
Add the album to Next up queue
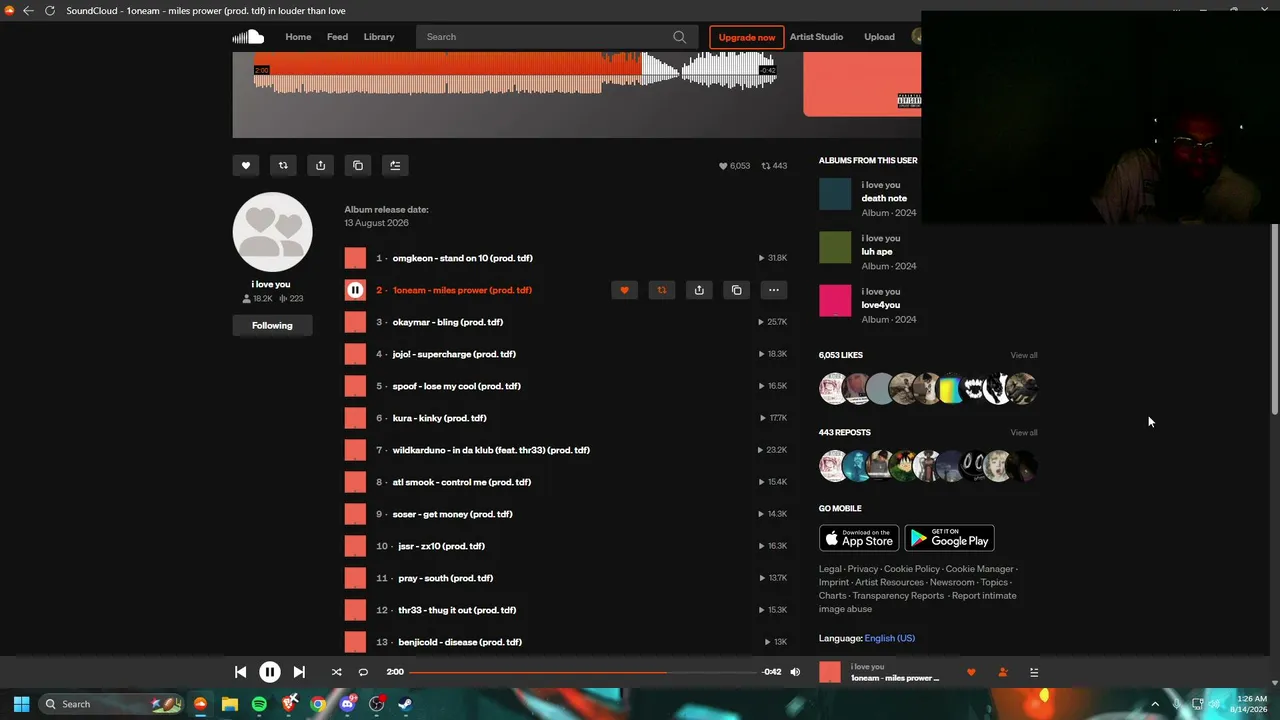(x=395, y=166)
